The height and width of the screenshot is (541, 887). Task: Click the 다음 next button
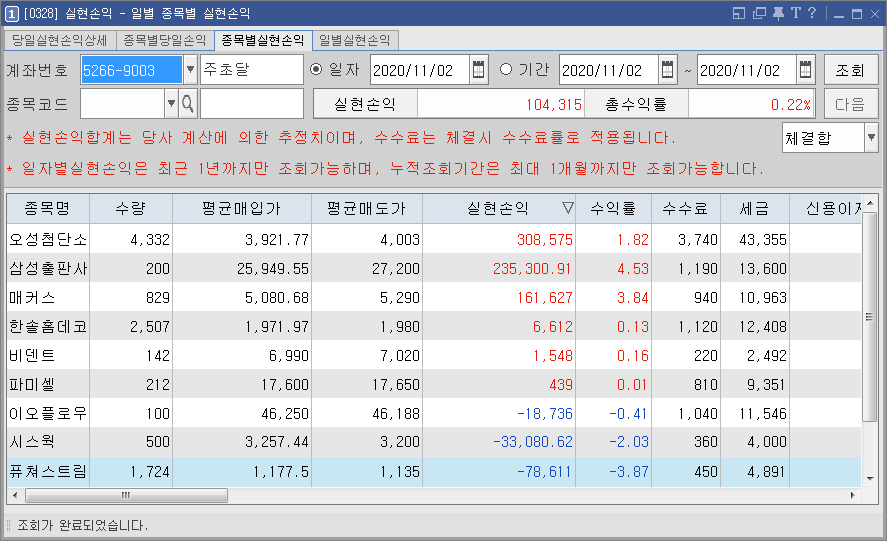(x=850, y=104)
